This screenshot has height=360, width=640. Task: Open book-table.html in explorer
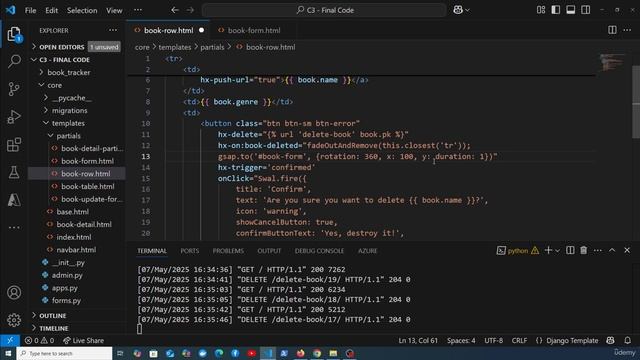[x=87, y=186]
